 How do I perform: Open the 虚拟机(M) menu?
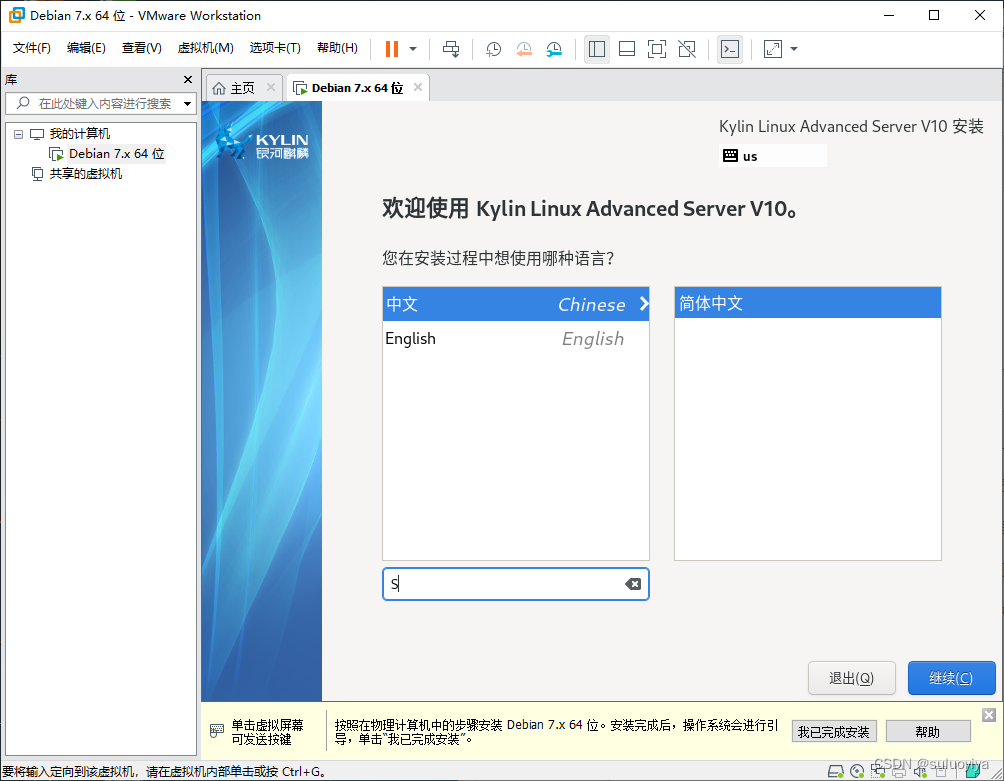(x=205, y=47)
